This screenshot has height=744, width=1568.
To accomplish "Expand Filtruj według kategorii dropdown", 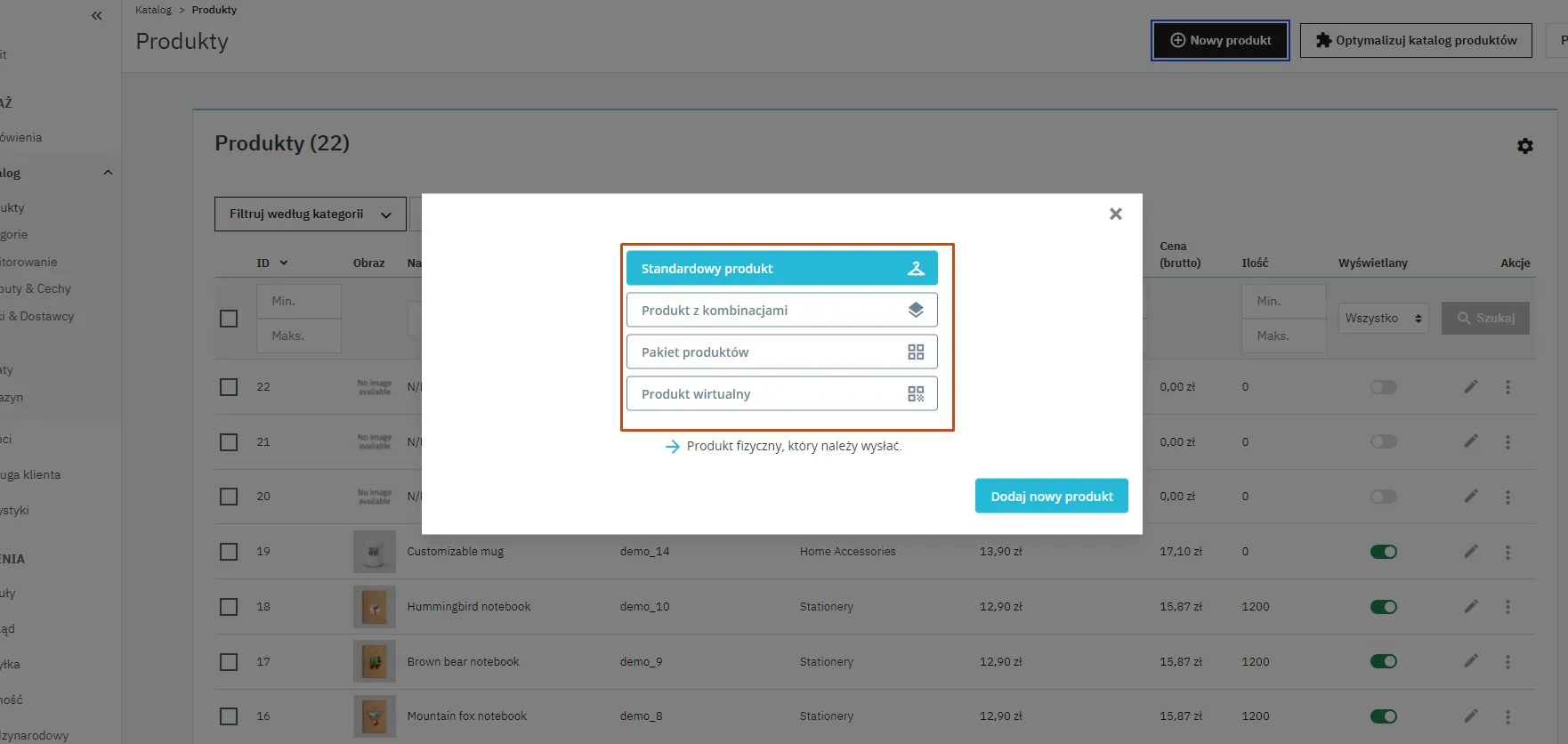I will pos(310,214).
